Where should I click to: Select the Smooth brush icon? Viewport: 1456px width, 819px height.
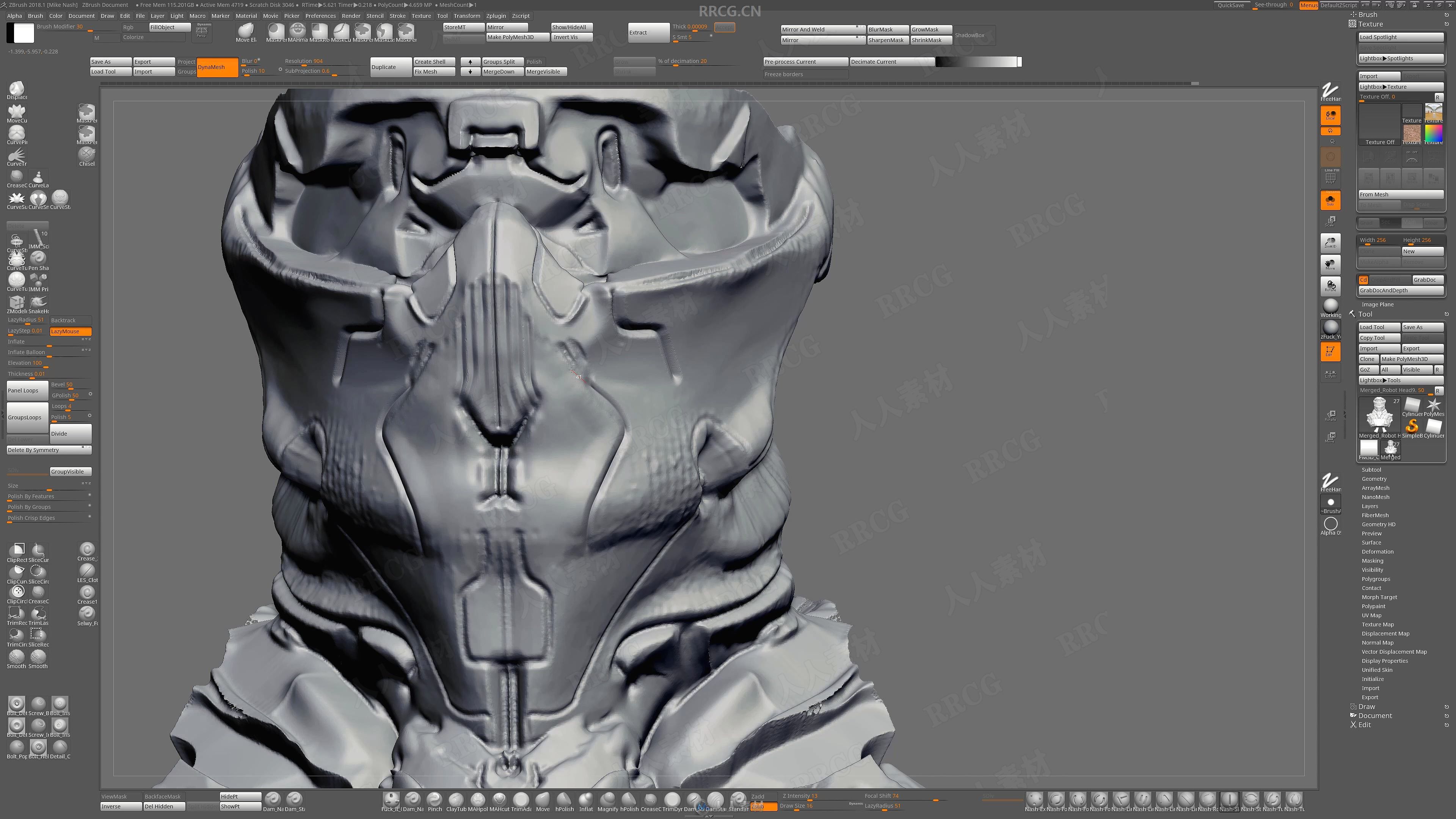coord(17,657)
